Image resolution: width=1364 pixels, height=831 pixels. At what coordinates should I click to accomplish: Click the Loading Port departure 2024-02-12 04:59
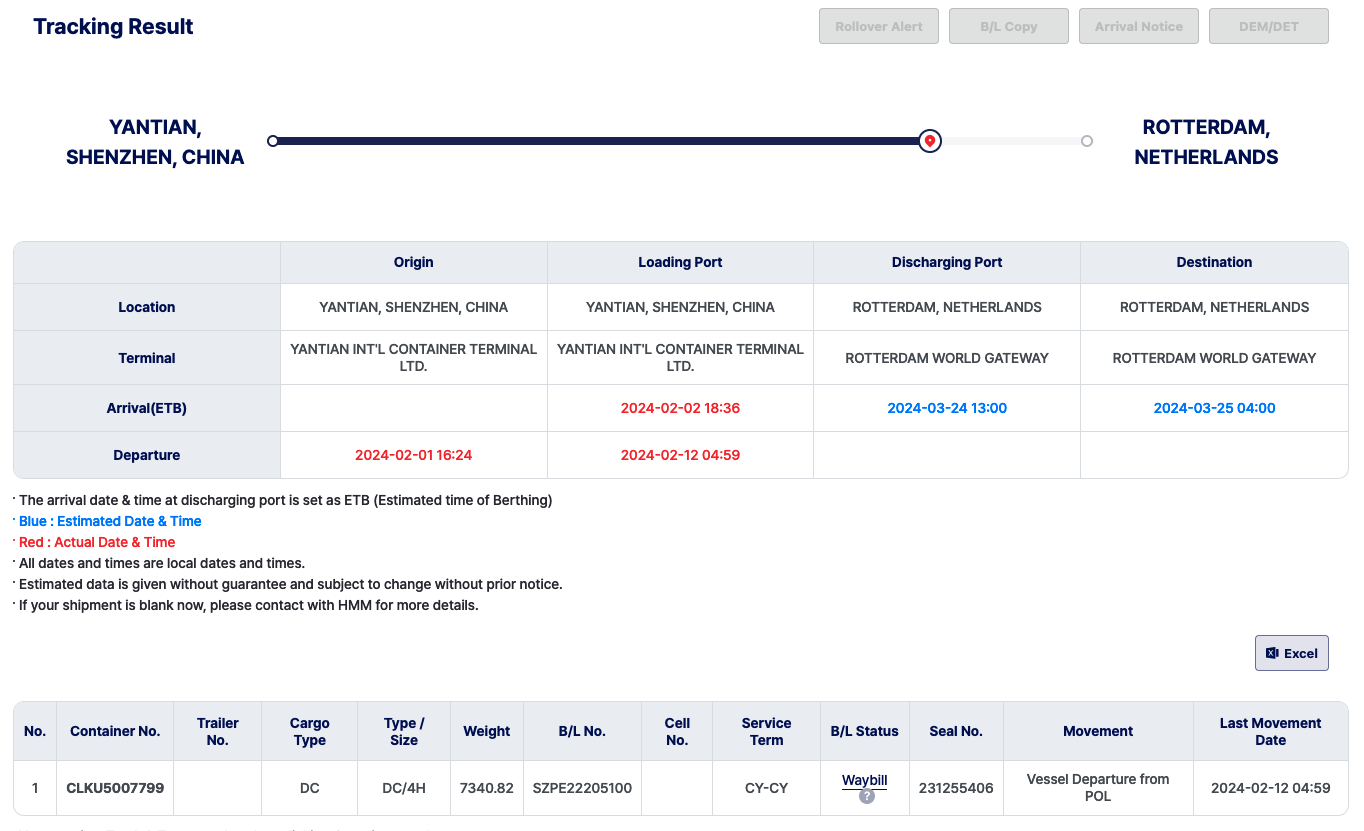click(680, 455)
